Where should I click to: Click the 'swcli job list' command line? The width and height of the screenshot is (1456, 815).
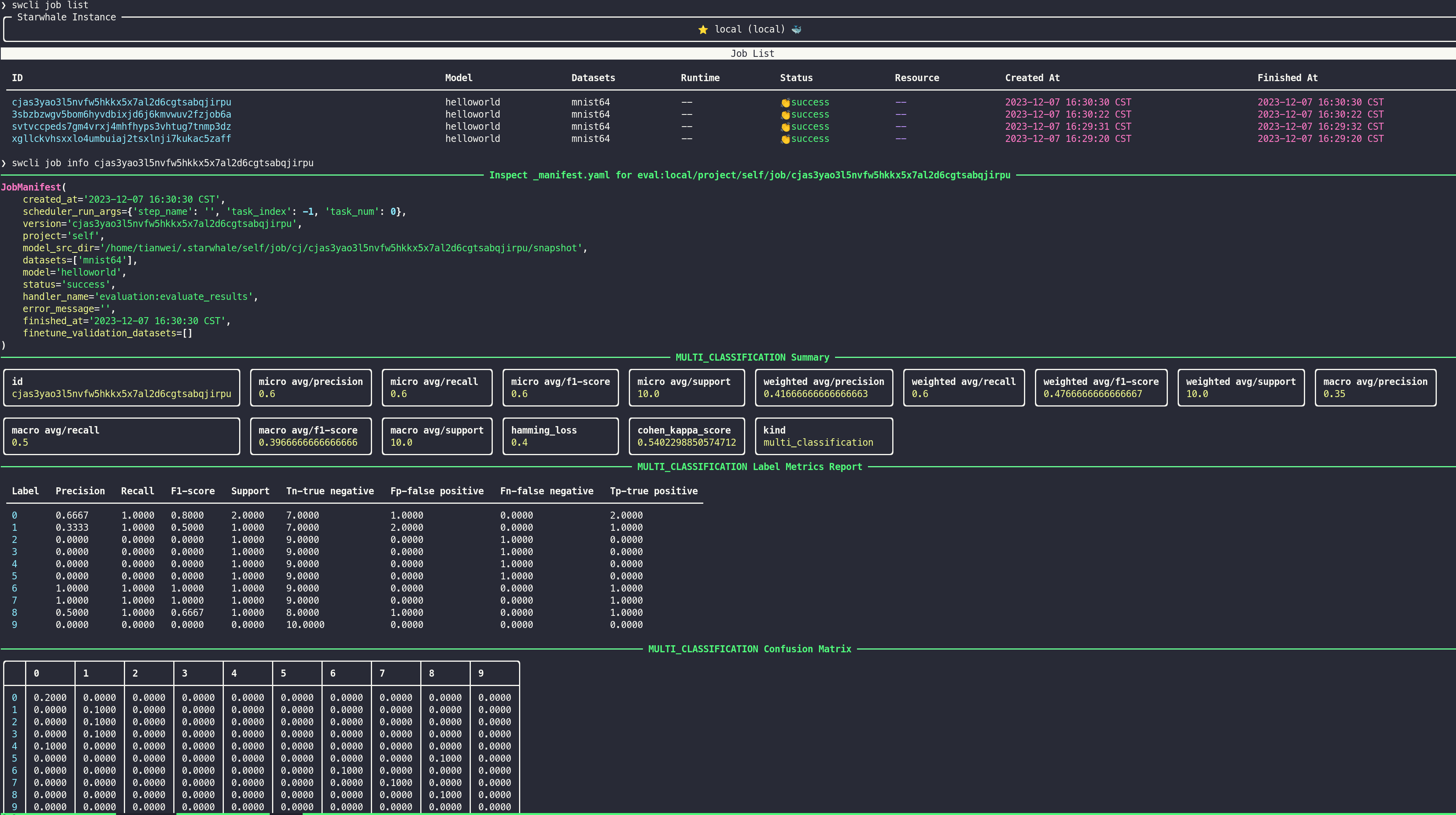50,5
